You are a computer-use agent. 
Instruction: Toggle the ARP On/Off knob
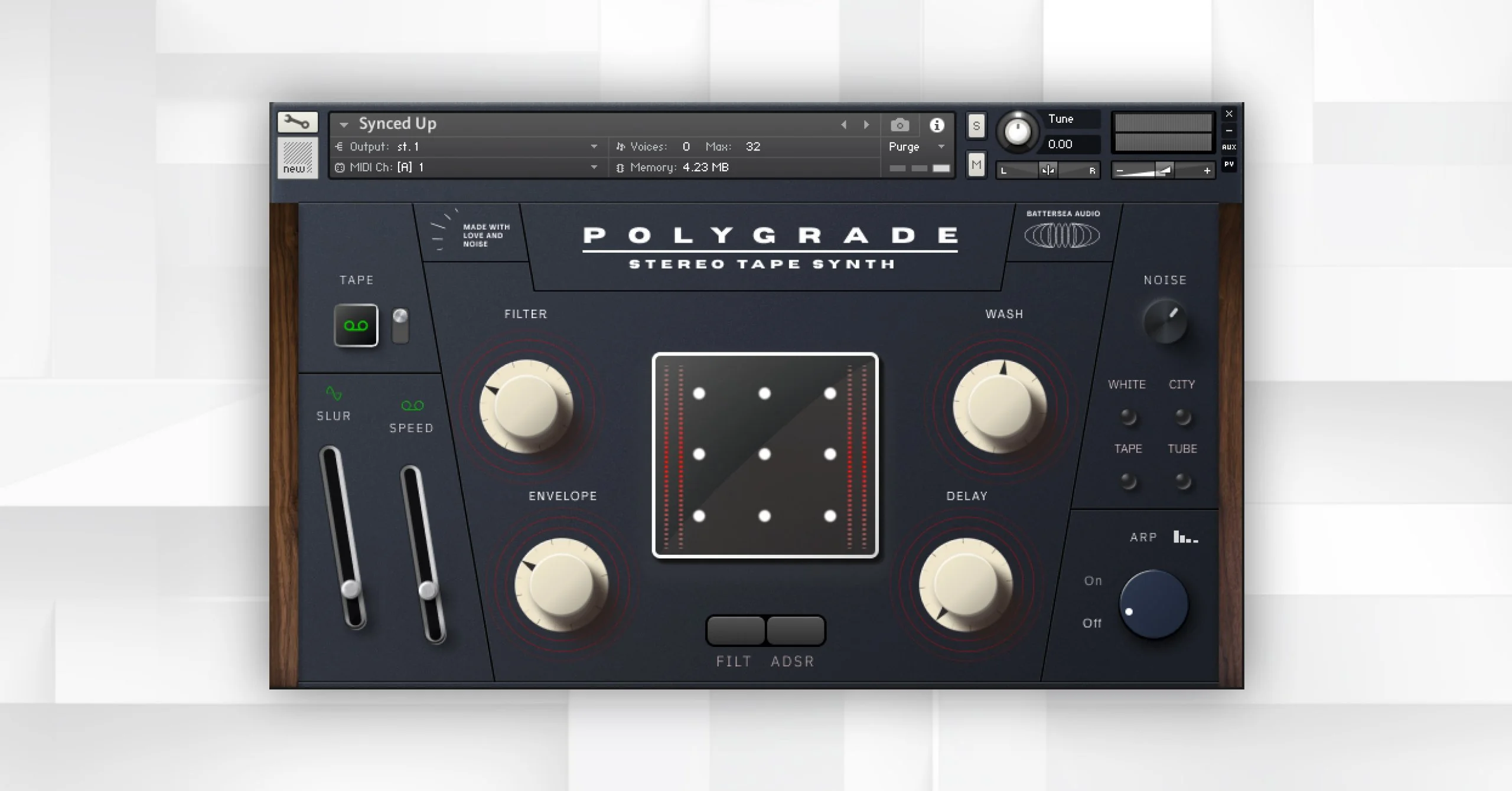point(1153,604)
